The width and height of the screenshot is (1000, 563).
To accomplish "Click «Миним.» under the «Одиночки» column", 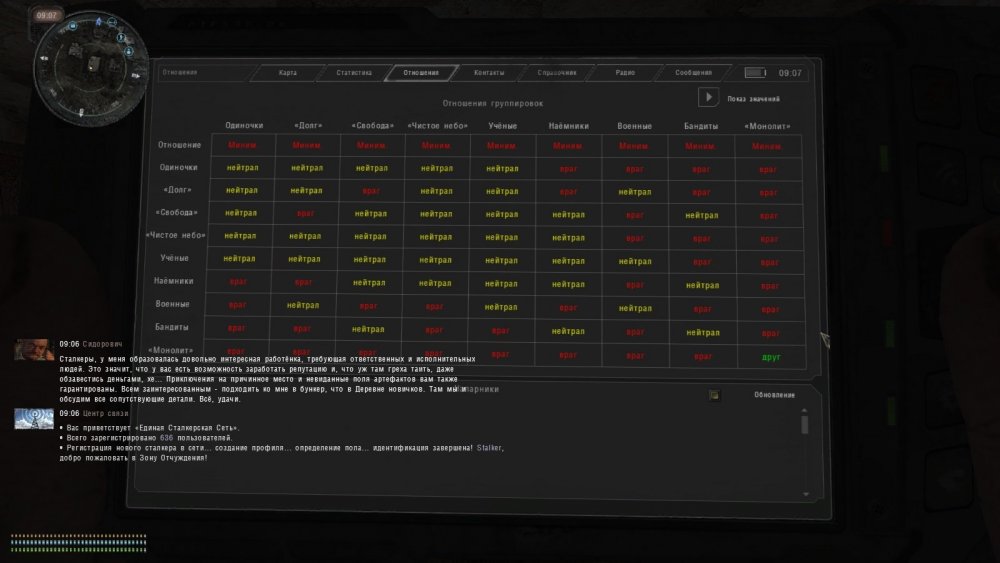I will click(242, 145).
